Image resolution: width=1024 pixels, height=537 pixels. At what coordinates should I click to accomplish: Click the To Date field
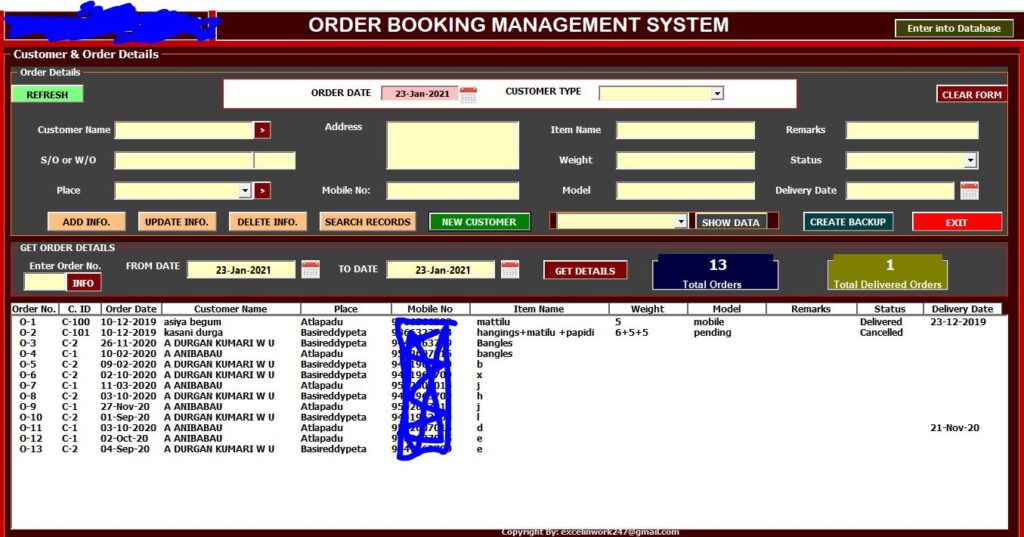(441, 270)
